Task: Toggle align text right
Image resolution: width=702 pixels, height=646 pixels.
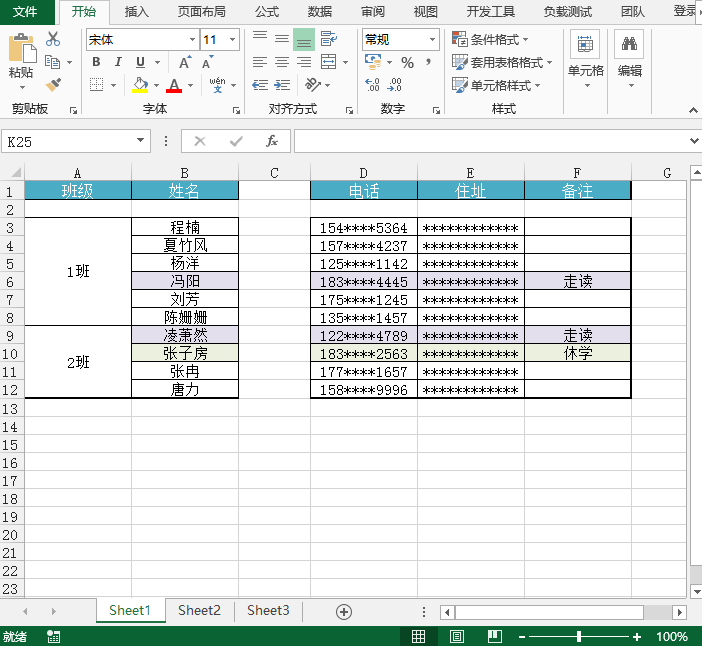Action: tap(304, 62)
